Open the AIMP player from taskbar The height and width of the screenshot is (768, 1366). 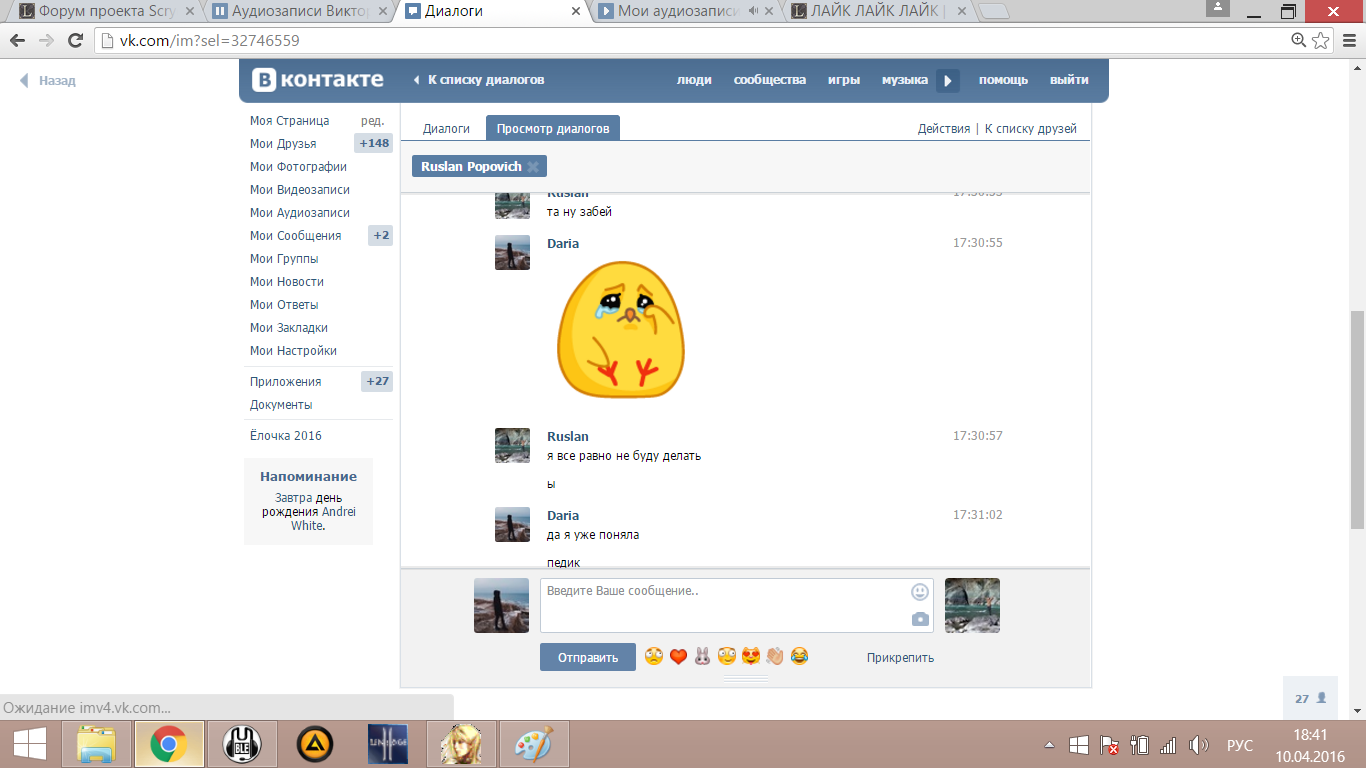coord(315,745)
